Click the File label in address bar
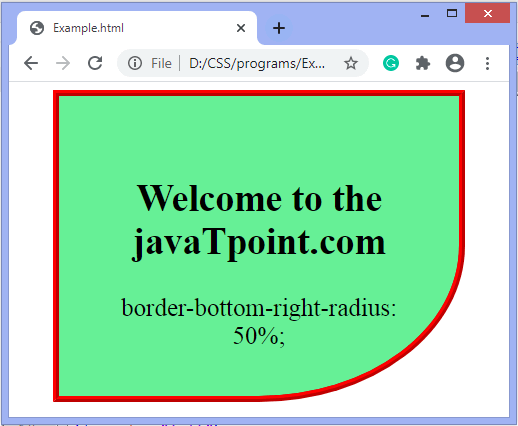This screenshot has width=518, height=426. coord(161,63)
